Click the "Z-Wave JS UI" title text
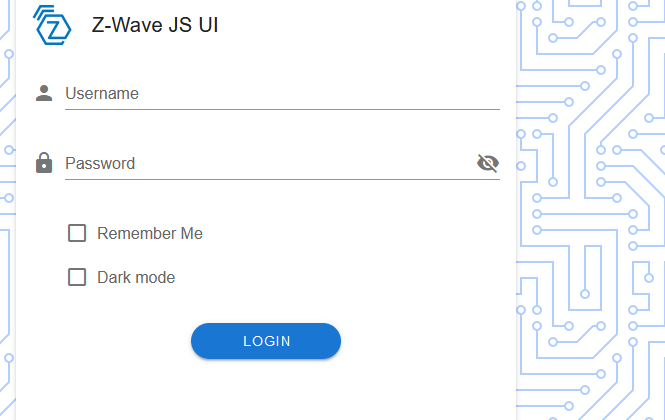 click(x=155, y=25)
